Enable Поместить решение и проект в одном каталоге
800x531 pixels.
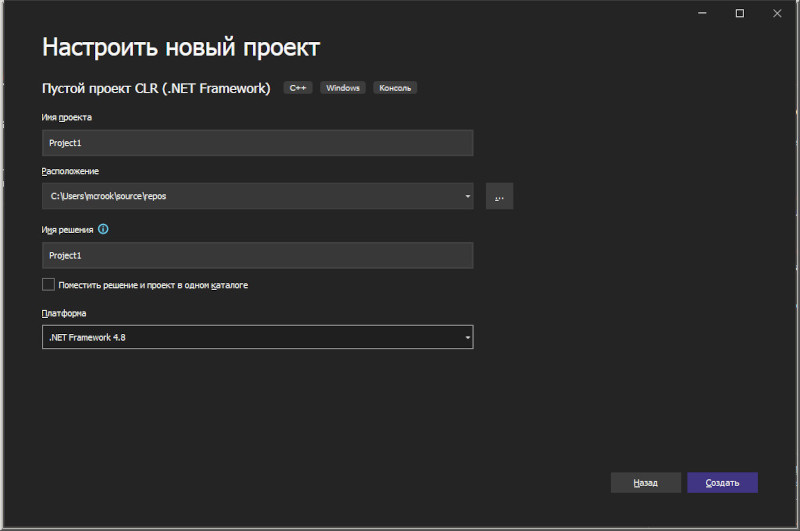[48, 285]
